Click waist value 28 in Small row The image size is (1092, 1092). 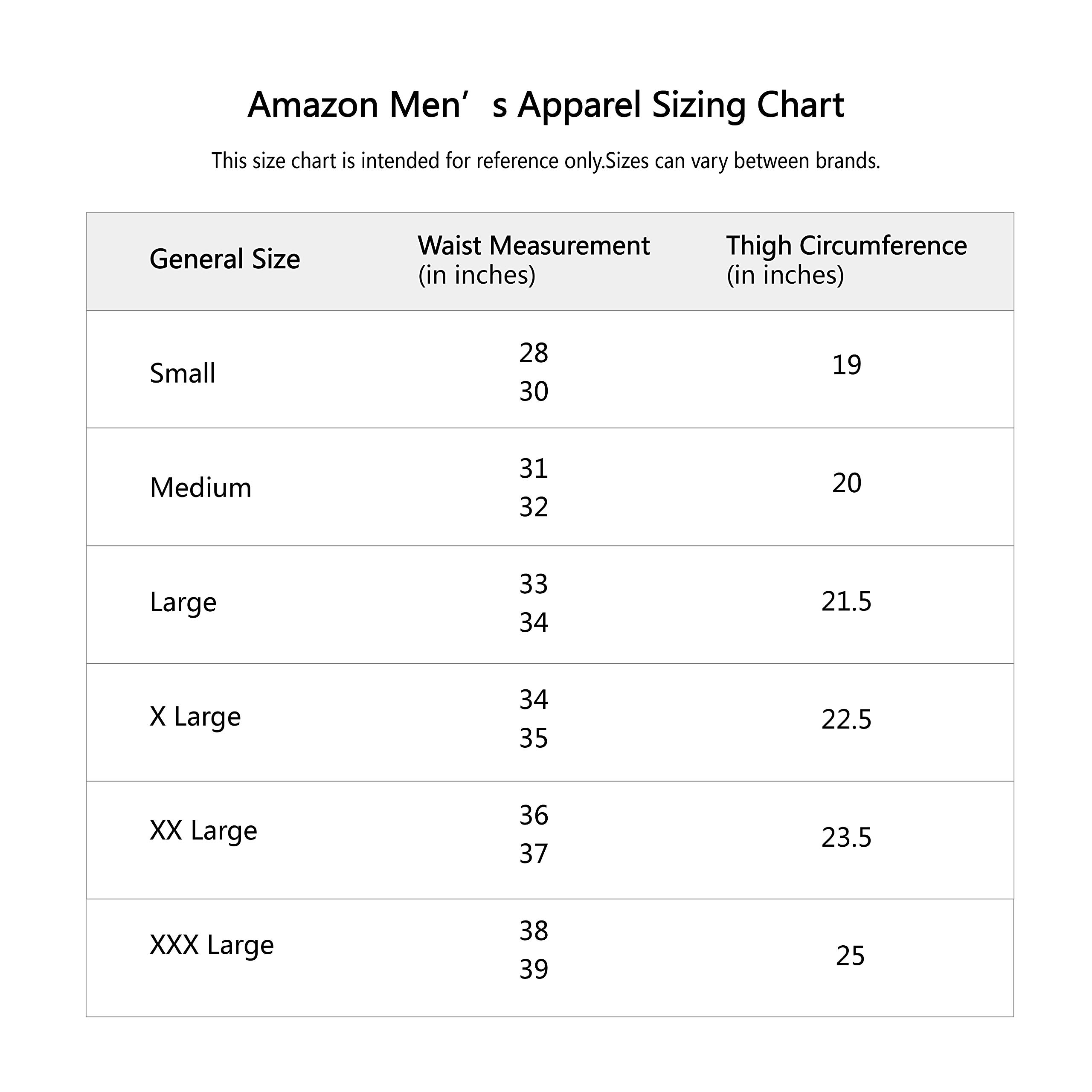tap(534, 353)
